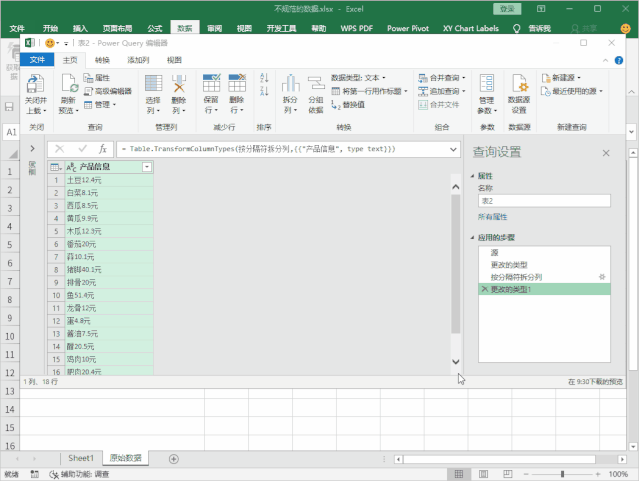Collapse the 应用的步骤 section
Image resolution: width=639 pixels, height=481 pixels.
pos(472,238)
